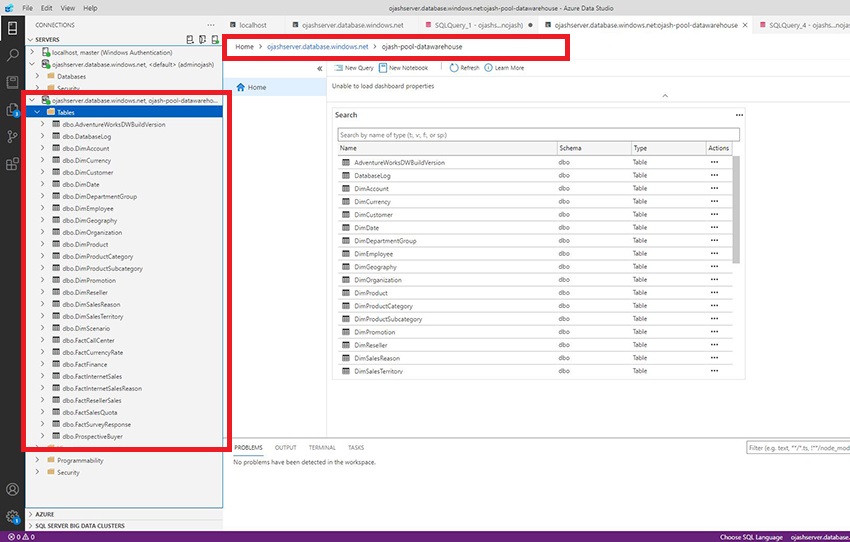Open the Extensions view in activity bar
The image size is (850, 542).
(12, 163)
